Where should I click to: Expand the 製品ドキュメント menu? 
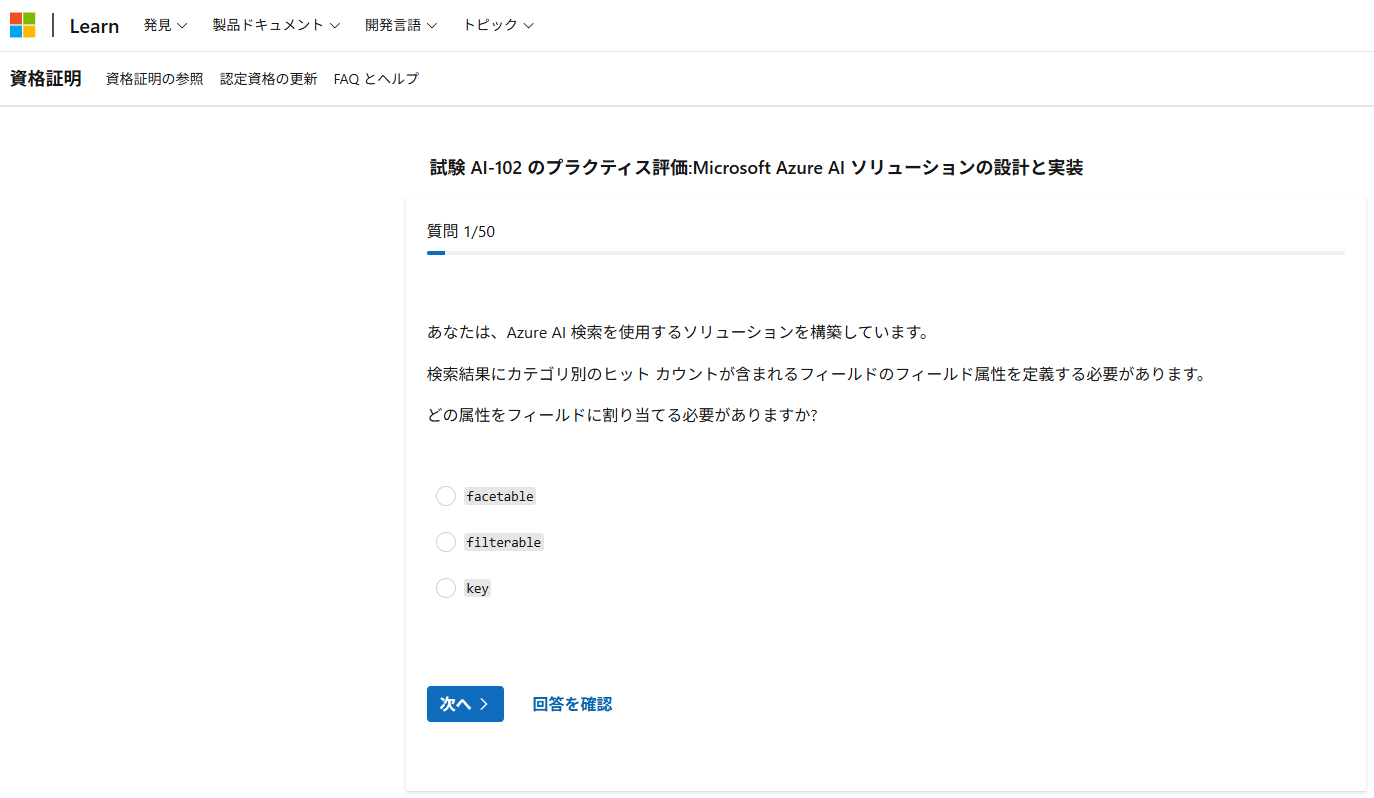click(276, 26)
